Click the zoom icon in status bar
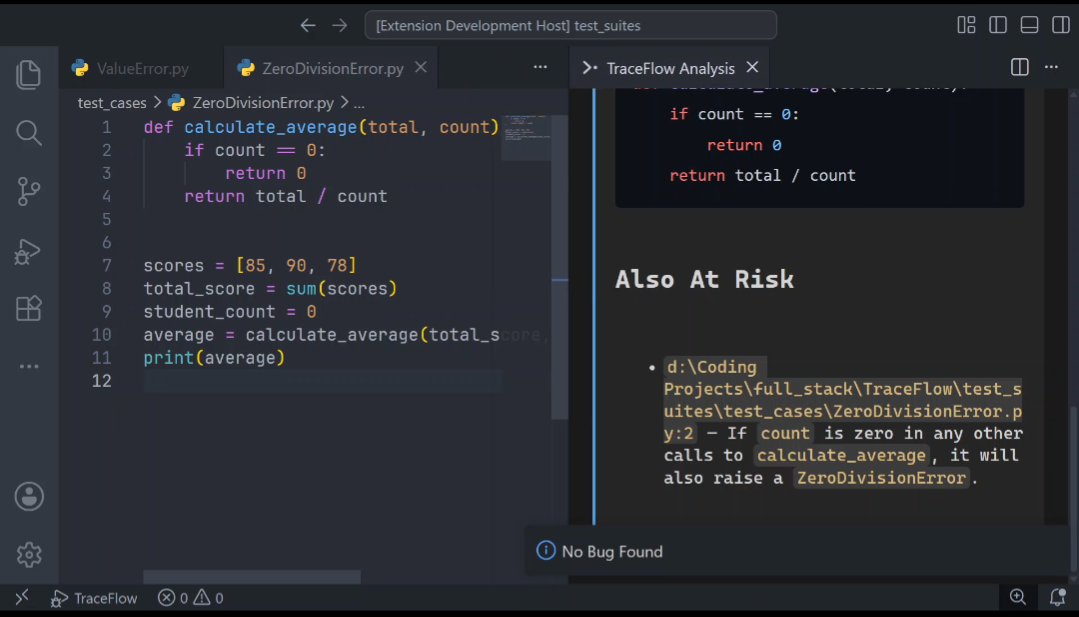Screen dimensions: 1079x617 coord(1018,597)
